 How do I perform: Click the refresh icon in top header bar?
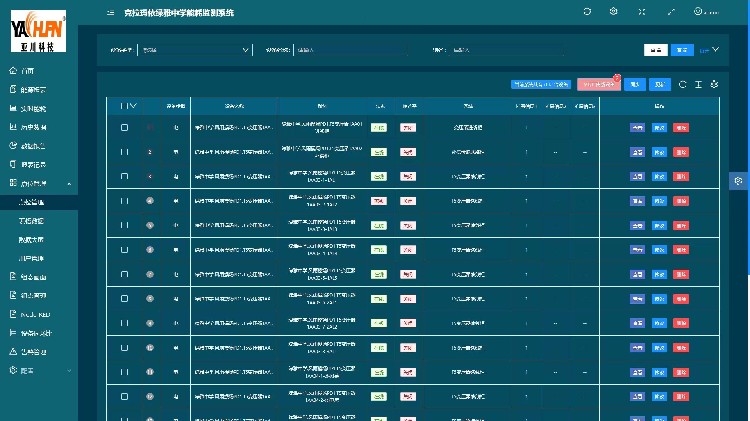click(x=587, y=12)
